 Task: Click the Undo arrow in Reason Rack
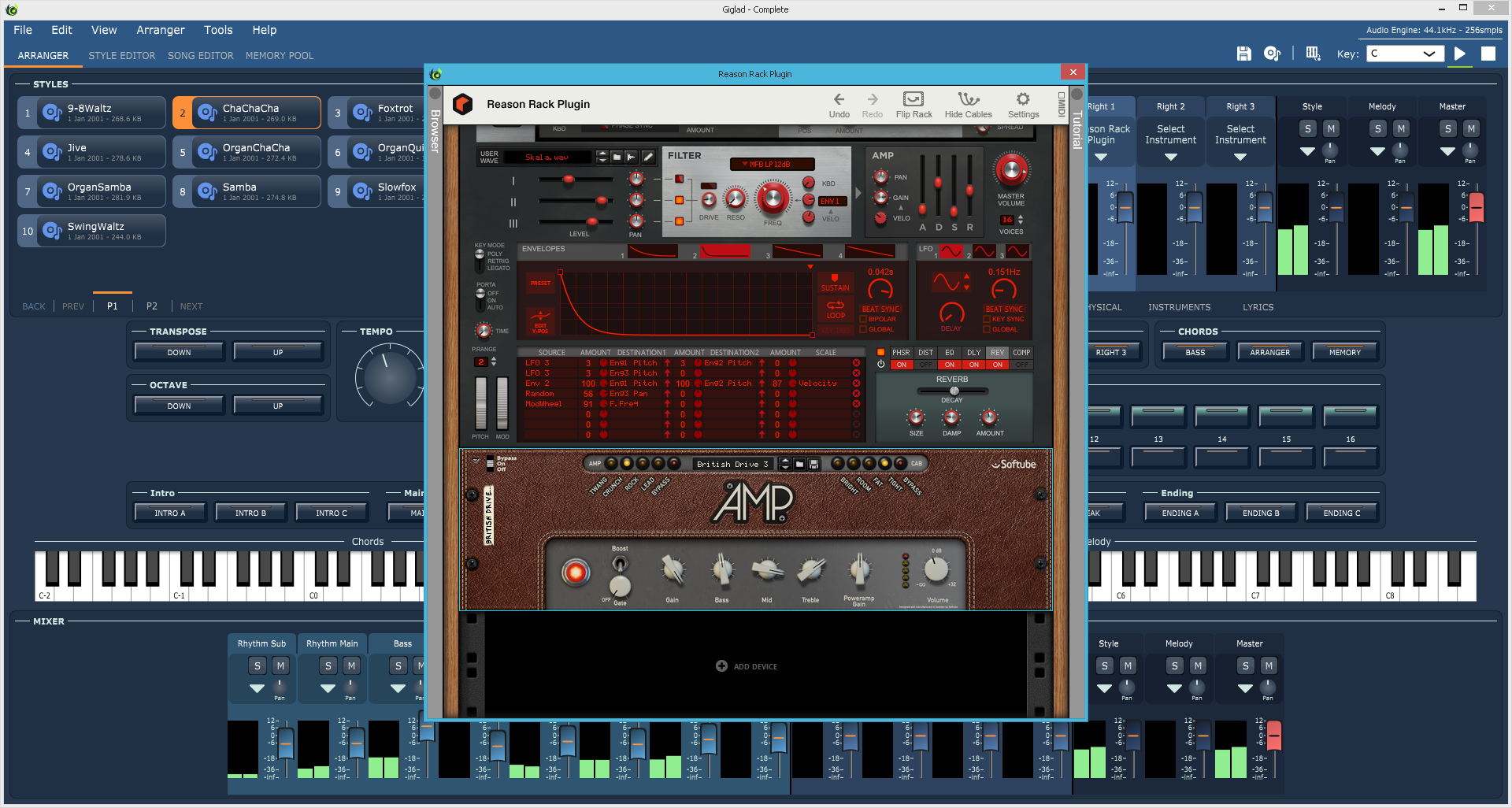click(x=839, y=99)
